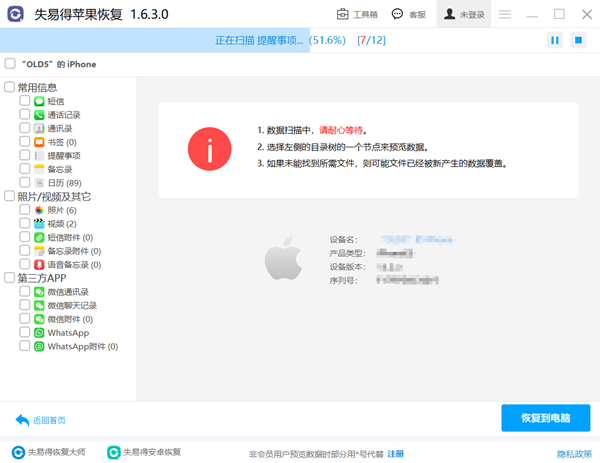Pause the scan with the pause icon
This screenshot has width=600, height=463.
(x=554, y=40)
